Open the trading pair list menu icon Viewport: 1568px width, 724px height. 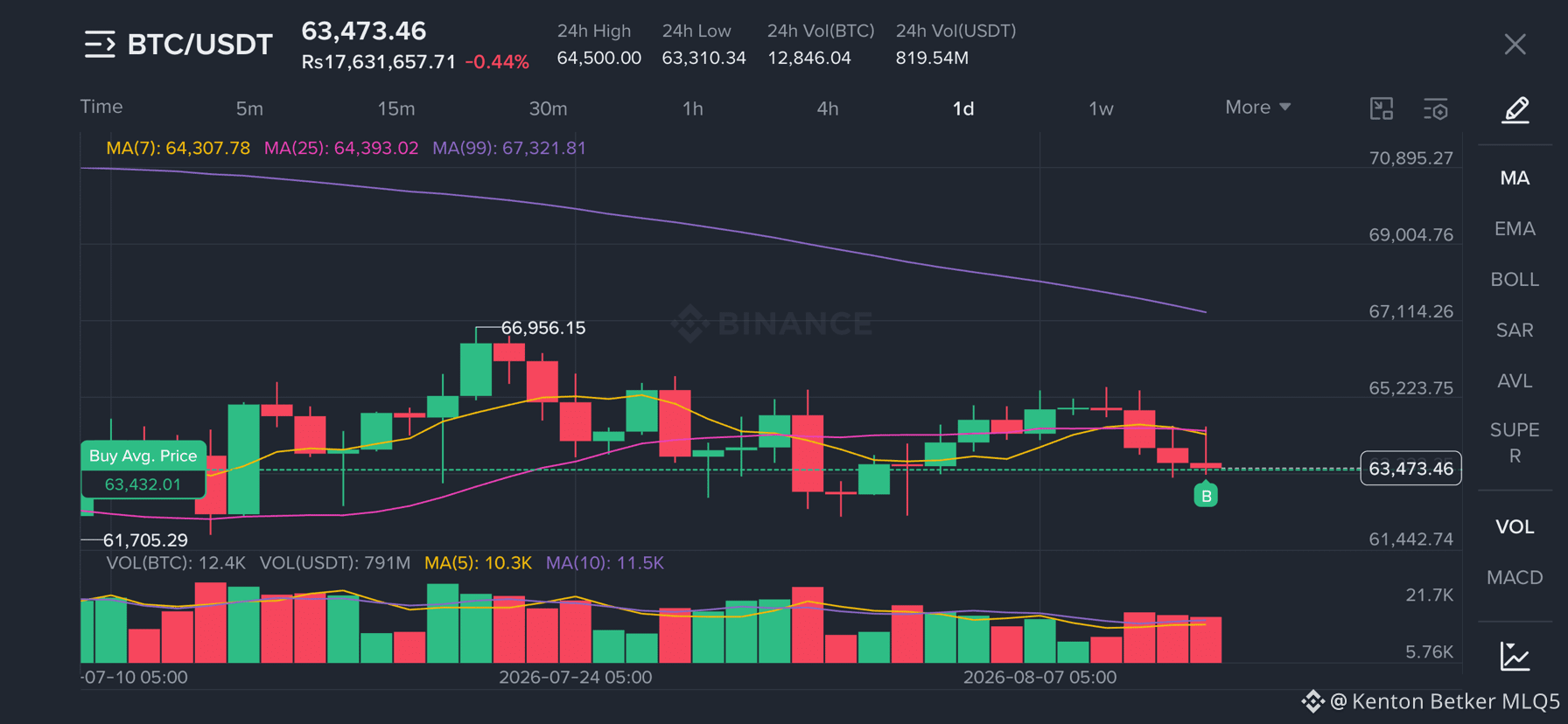point(100,44)
